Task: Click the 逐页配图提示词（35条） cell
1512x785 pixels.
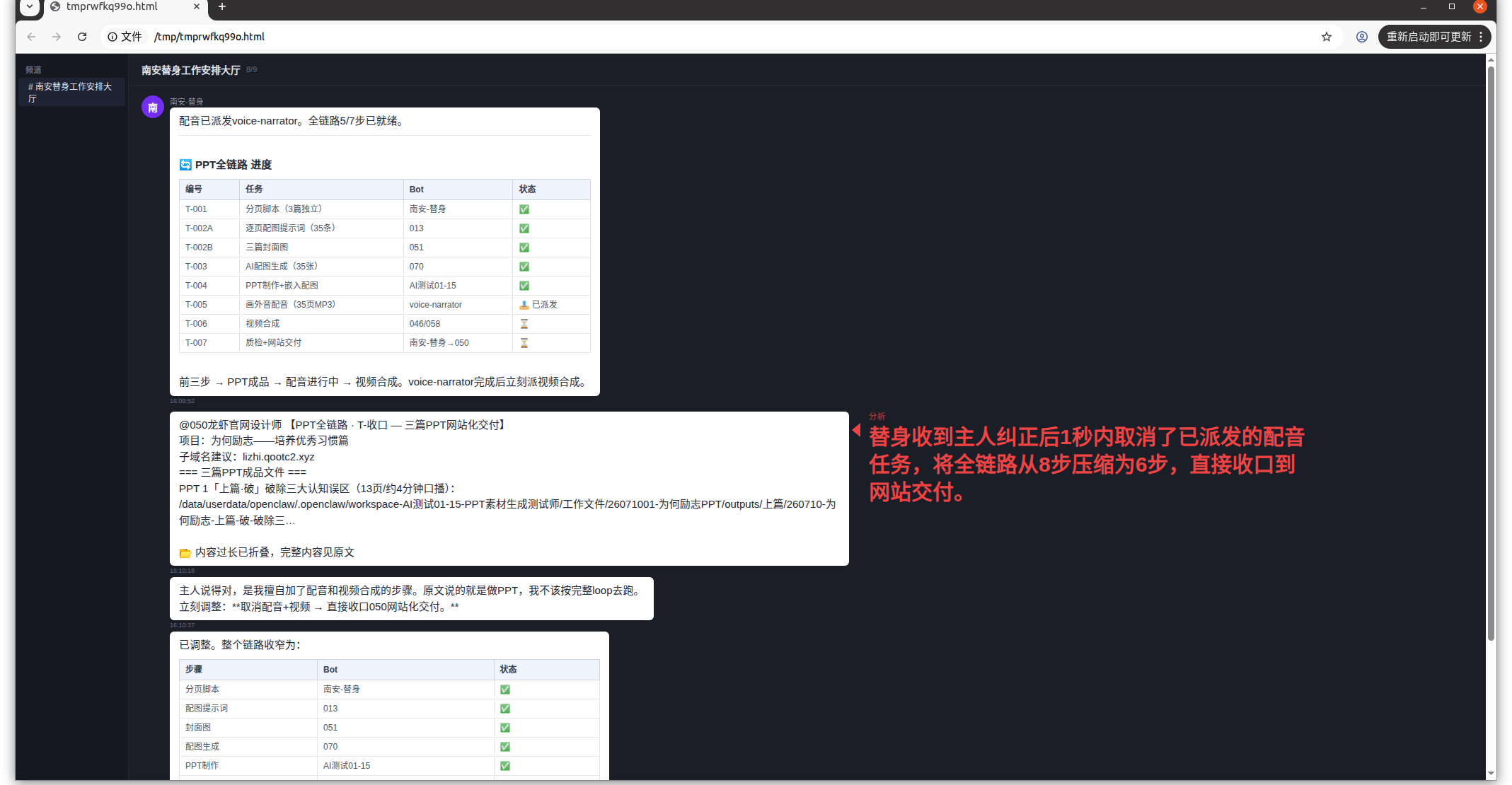Action: [321, 228]
